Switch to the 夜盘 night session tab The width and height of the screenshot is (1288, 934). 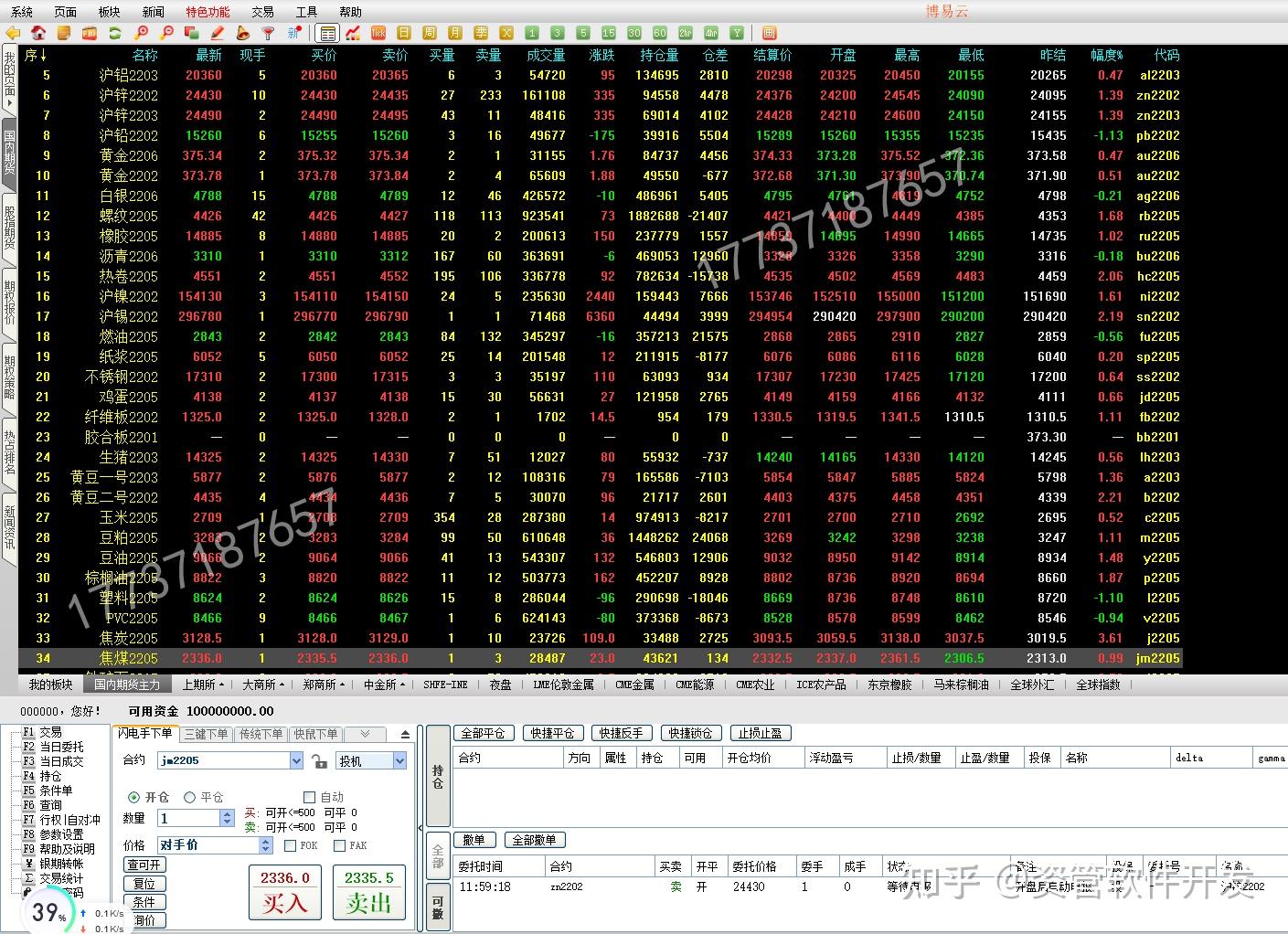(x=500, y=685)
